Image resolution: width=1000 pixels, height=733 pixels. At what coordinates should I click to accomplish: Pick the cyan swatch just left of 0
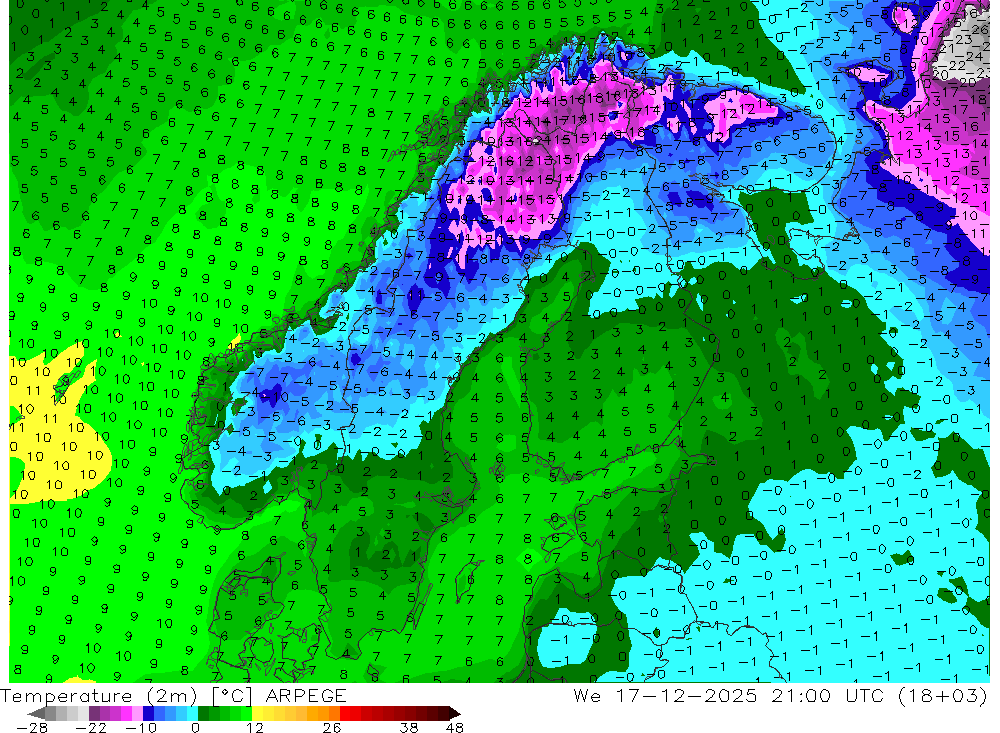click(192, 714)
